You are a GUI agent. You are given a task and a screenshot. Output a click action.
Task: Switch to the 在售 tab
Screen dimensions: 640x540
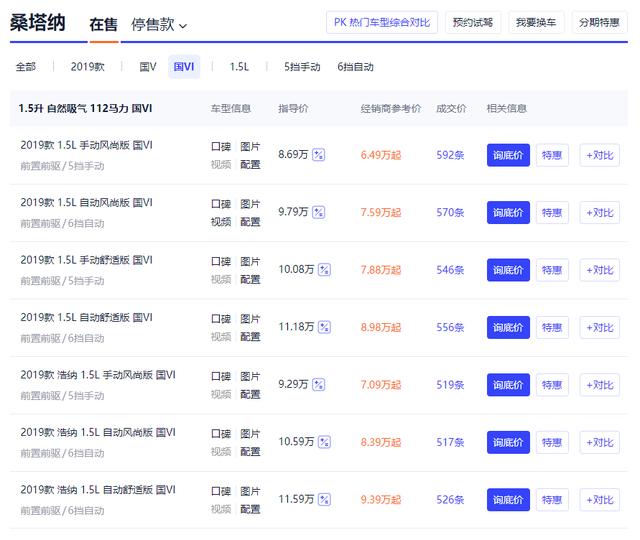pos(103,24)
